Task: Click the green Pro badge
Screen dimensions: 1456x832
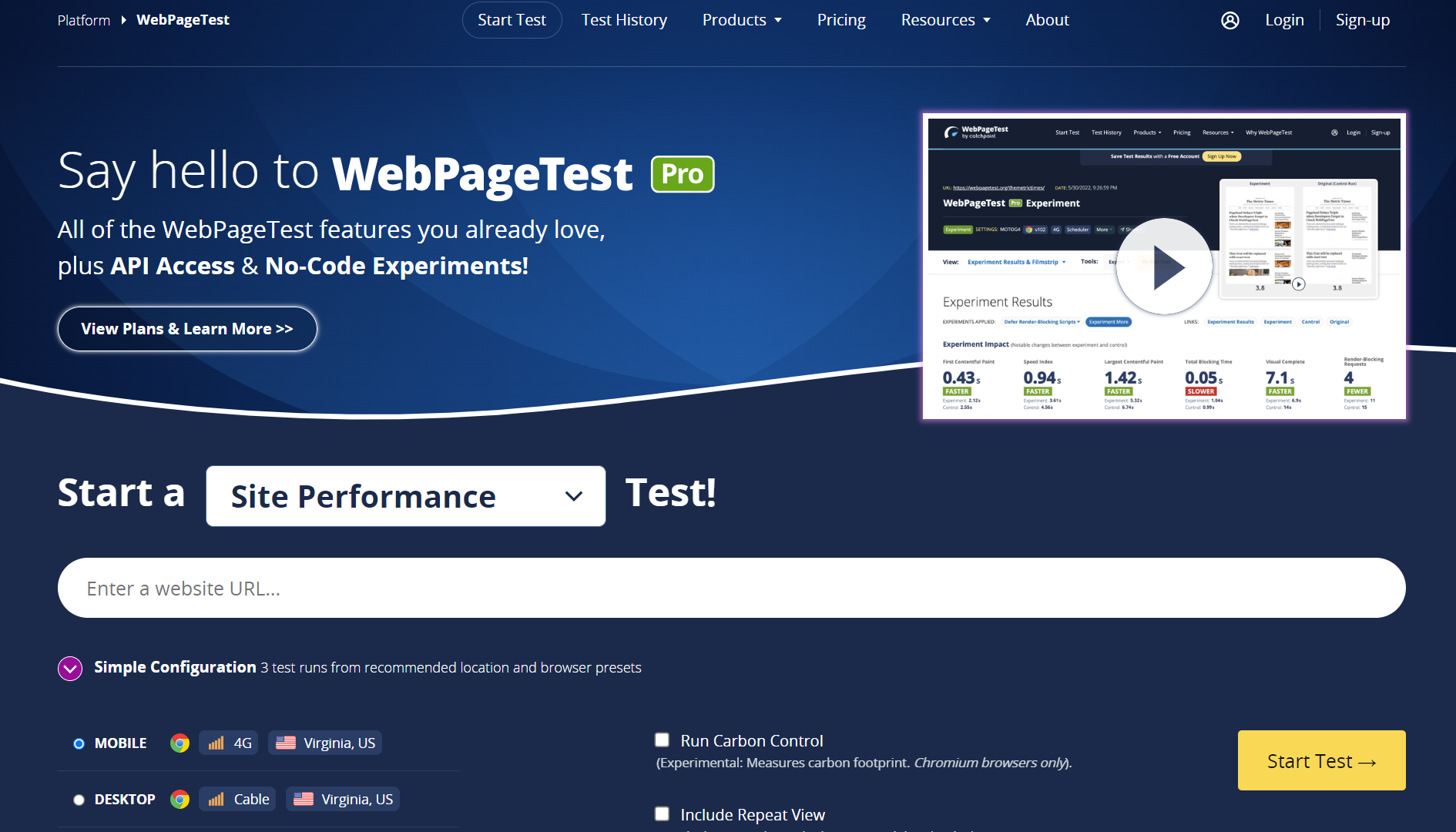Action: click(x=683, y=174)
